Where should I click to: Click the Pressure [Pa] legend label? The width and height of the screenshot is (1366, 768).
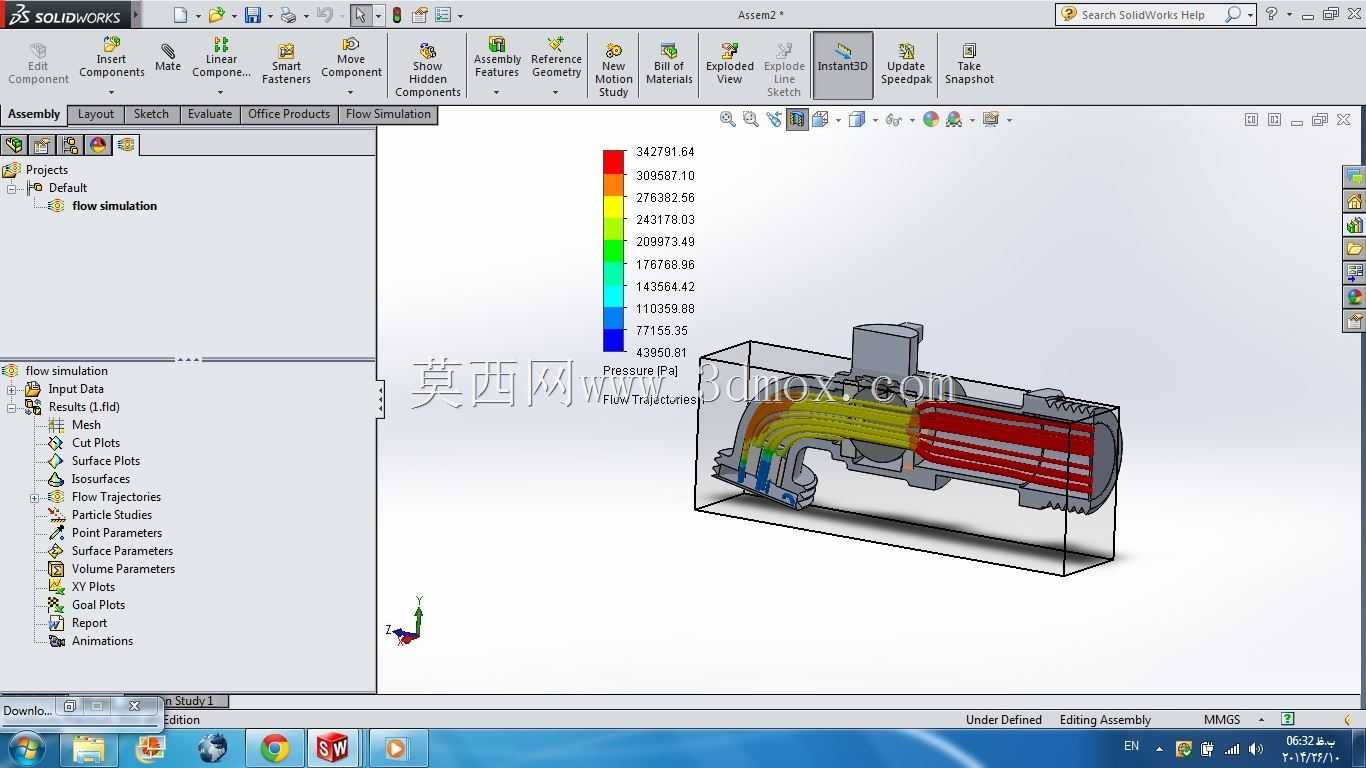click(x=640, y=371)
